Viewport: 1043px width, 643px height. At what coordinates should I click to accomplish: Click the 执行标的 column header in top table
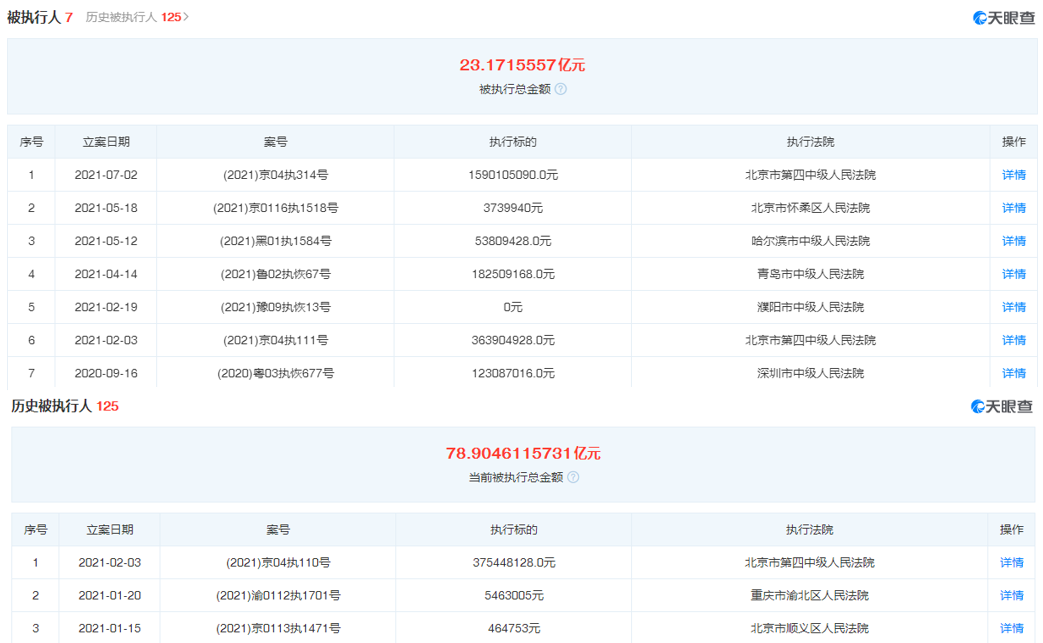click(513, 142)
